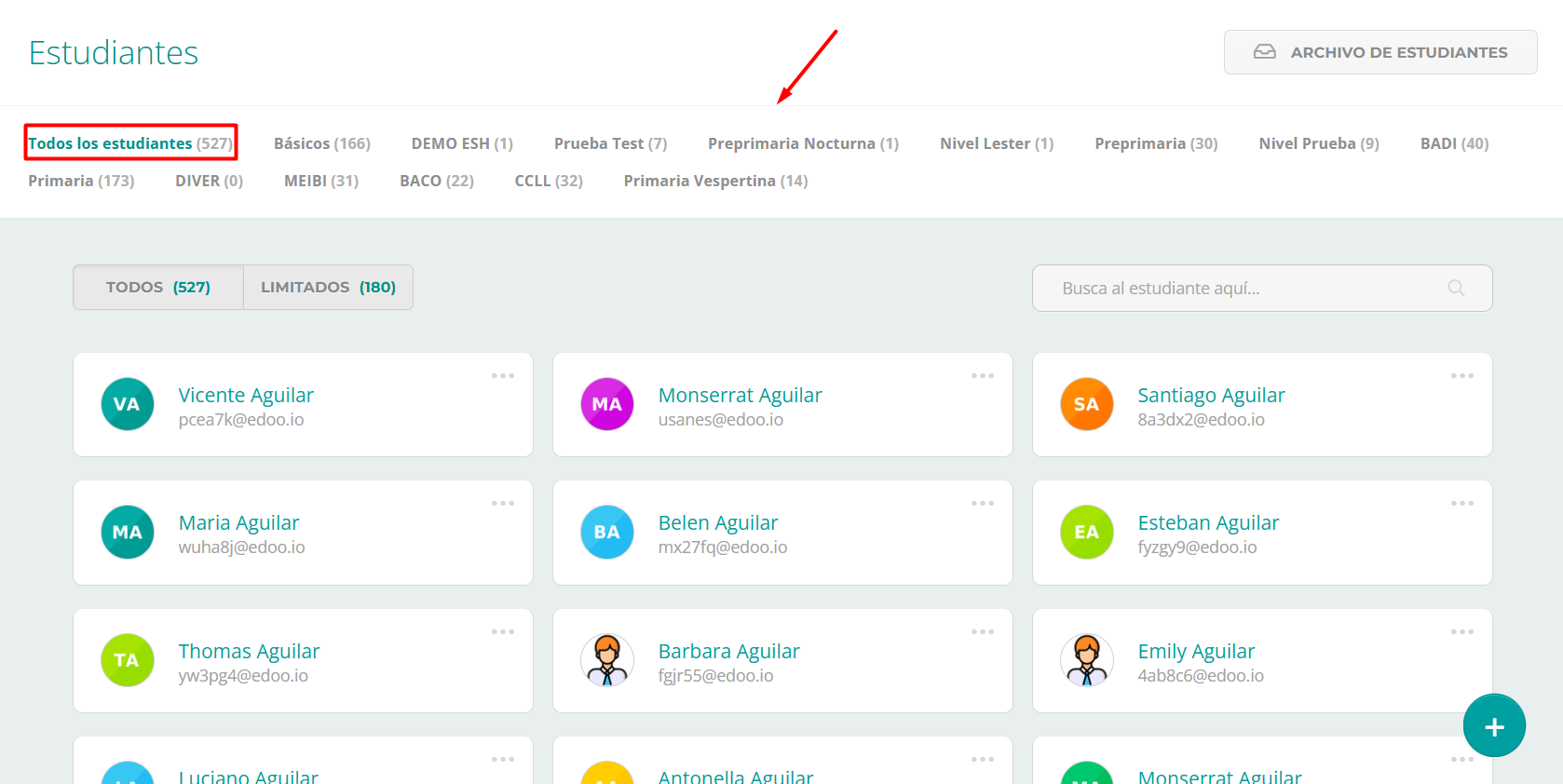The image size is (1563, 784).
Task: Switch to DEMO ESH (1) tab
Action: [462, 143]
